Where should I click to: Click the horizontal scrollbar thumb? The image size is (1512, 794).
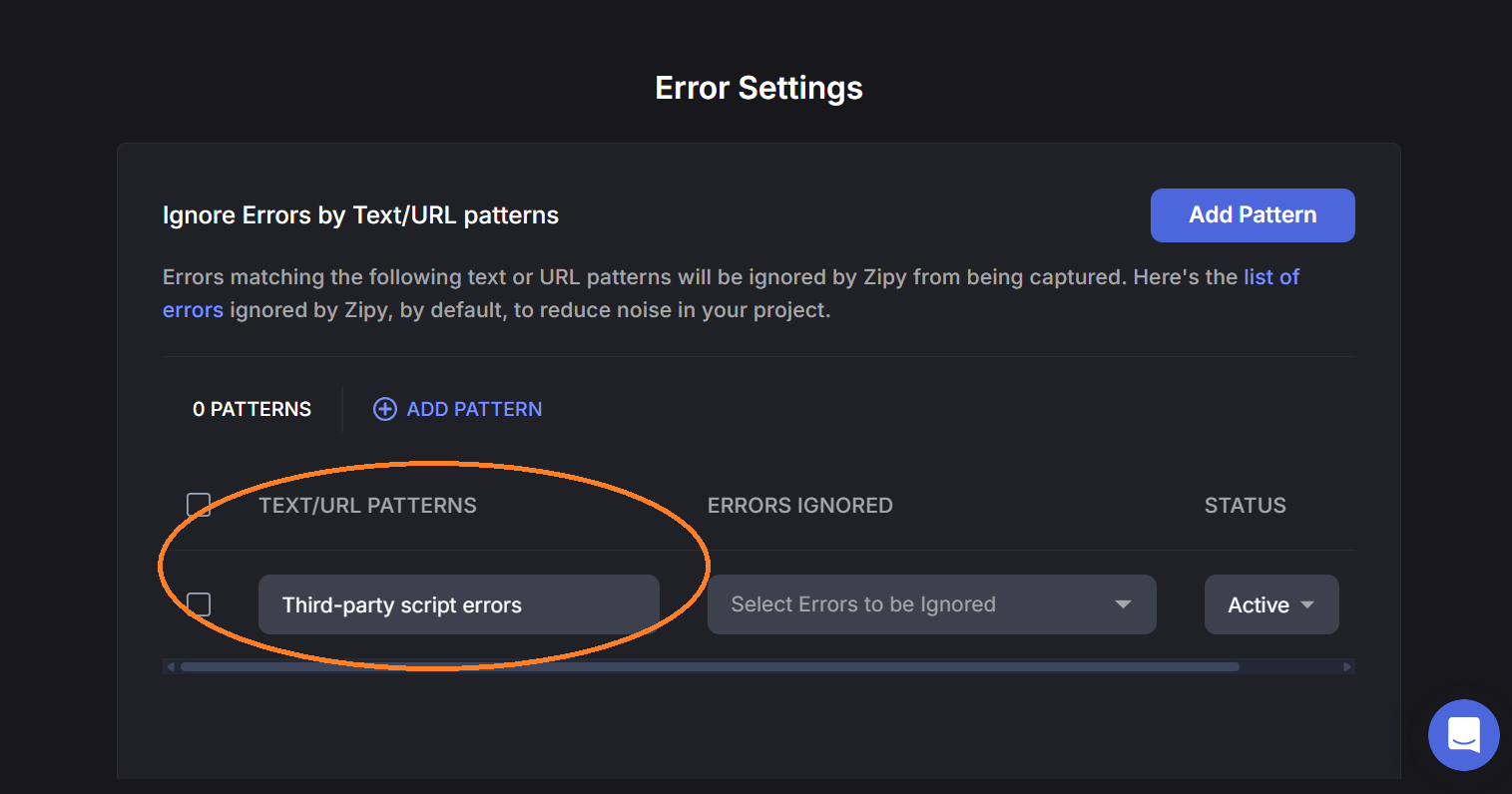709,666
